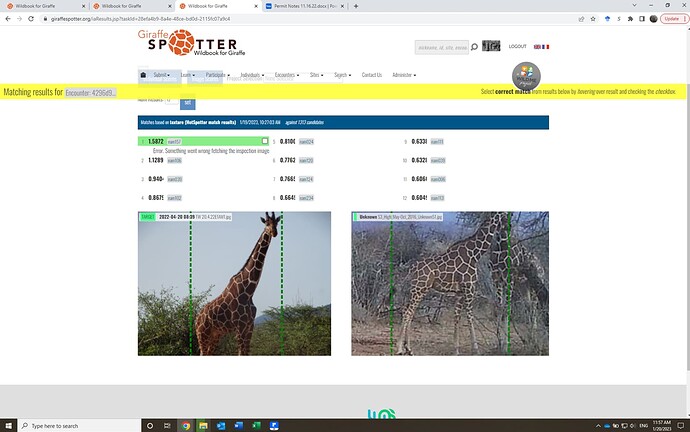Open the notification center icon
This screenshot has width=690, height=432.
(680, 425)
